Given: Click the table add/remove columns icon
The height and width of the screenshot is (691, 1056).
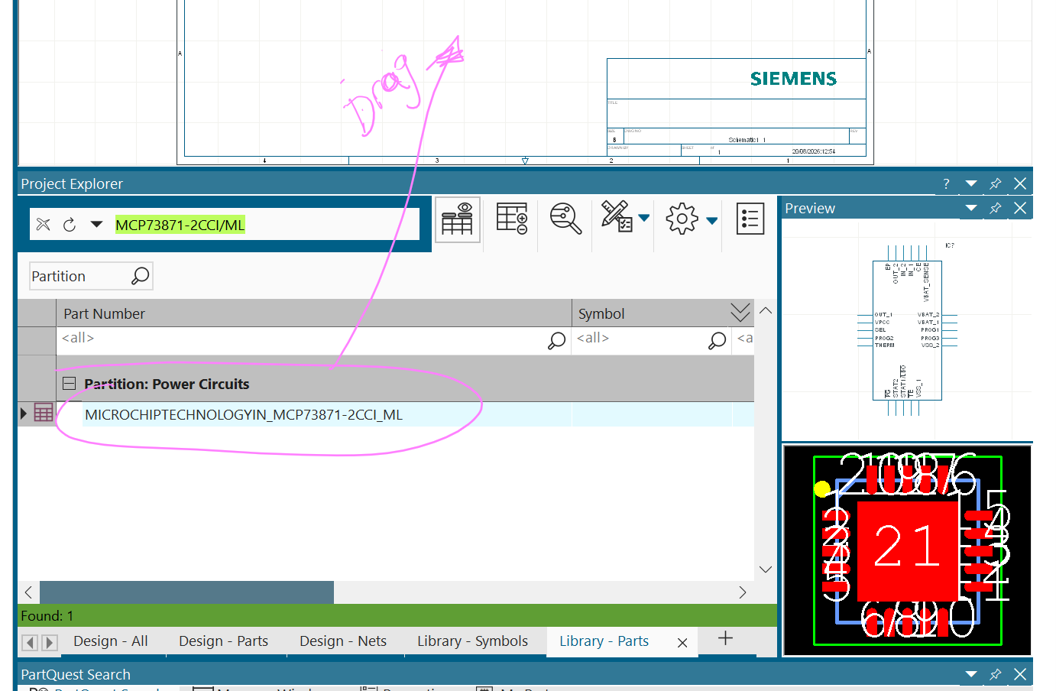Looking at the screenshot, I should click(x=512, y=219).
